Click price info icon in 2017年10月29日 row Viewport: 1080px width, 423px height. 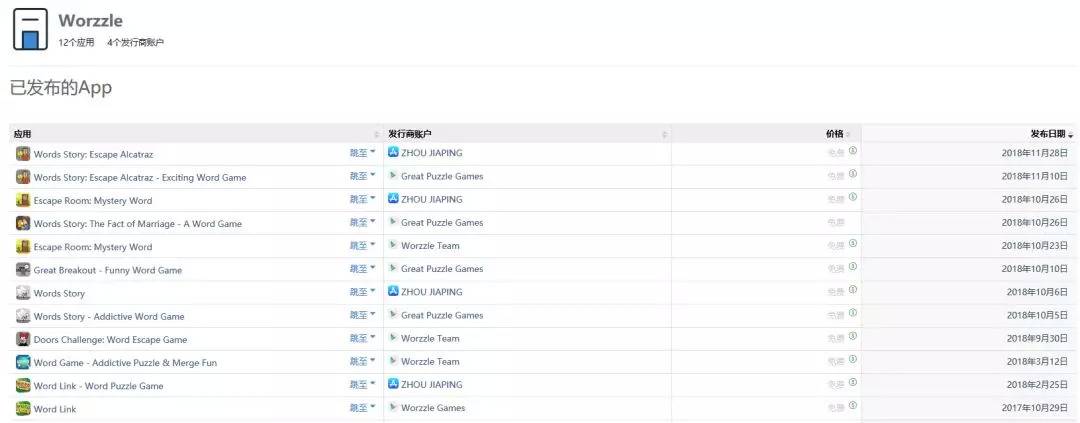pyautogui.click(x=853, y=405)
